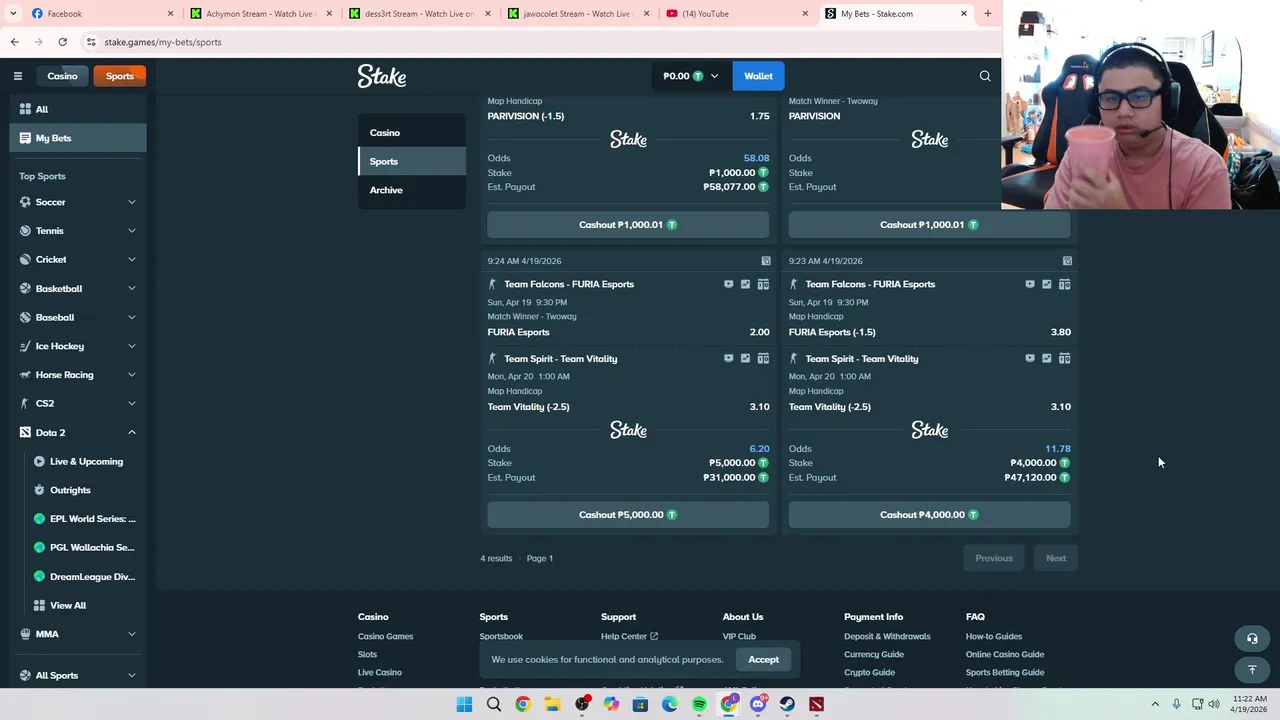Open live stream icon for Spirit-Vitality in 9:23 bet
This screenshot has width=1280, height=720.
pyautogui.click(x=1029, y=358)
